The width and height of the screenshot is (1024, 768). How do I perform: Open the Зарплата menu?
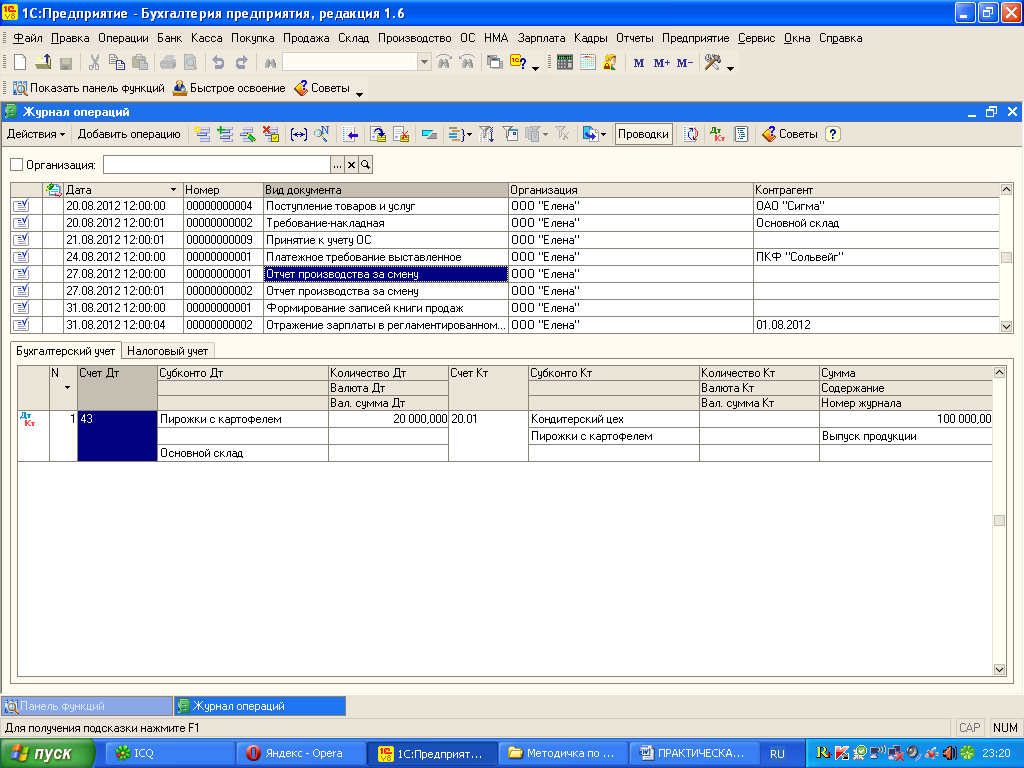click(541, 39)
